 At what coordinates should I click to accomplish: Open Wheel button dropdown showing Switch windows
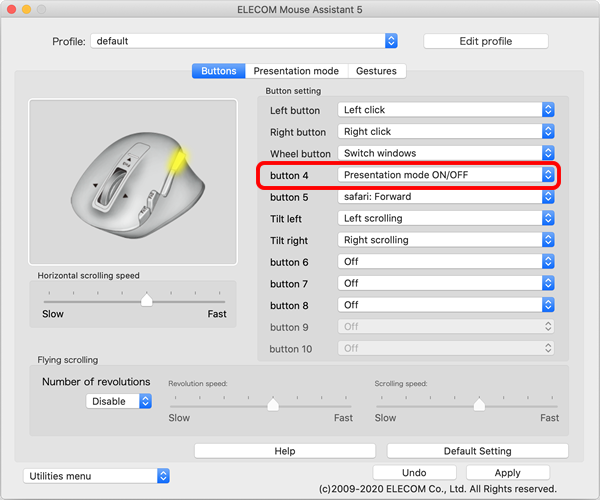click(446, 153)
